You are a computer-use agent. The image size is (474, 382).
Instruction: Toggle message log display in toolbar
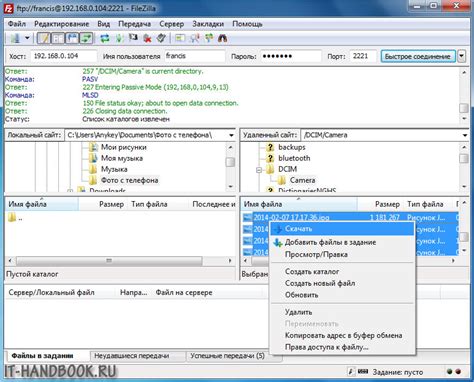(43, 38)
